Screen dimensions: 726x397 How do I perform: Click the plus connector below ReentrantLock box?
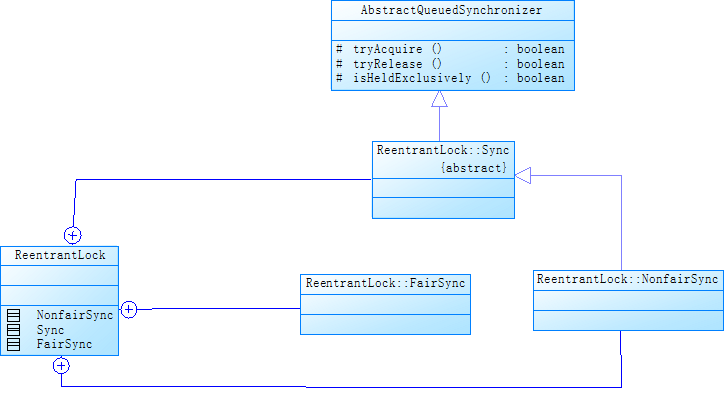pos(61,366)
